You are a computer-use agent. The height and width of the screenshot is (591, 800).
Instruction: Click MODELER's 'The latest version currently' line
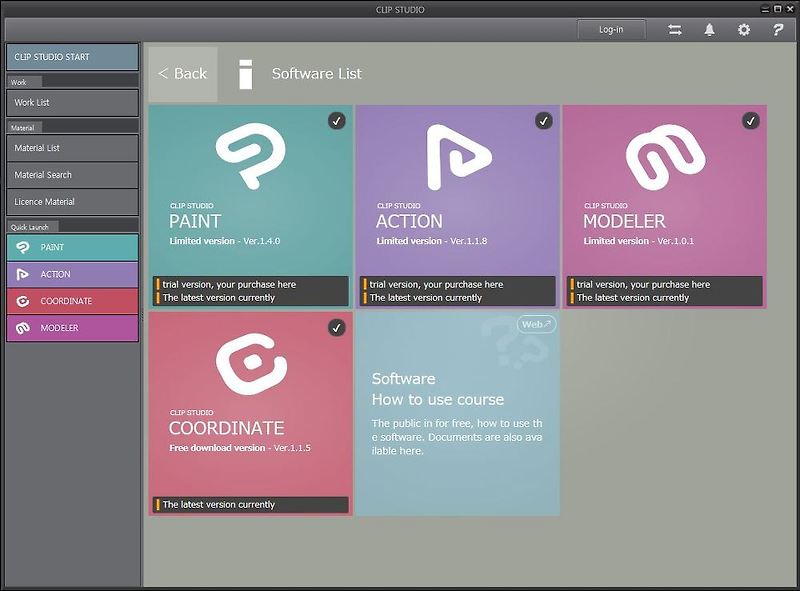click(x=633, y=298)
